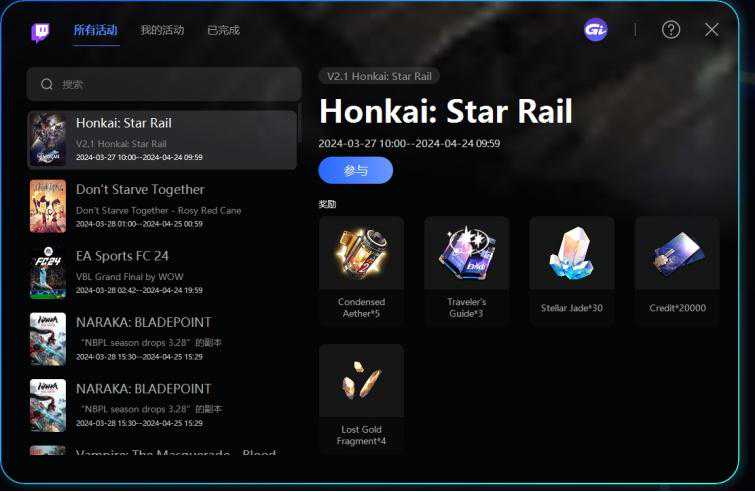This screenshot has width=755, height=492.
Task: Focus the 搜索 input field
Action: point(164,84)
